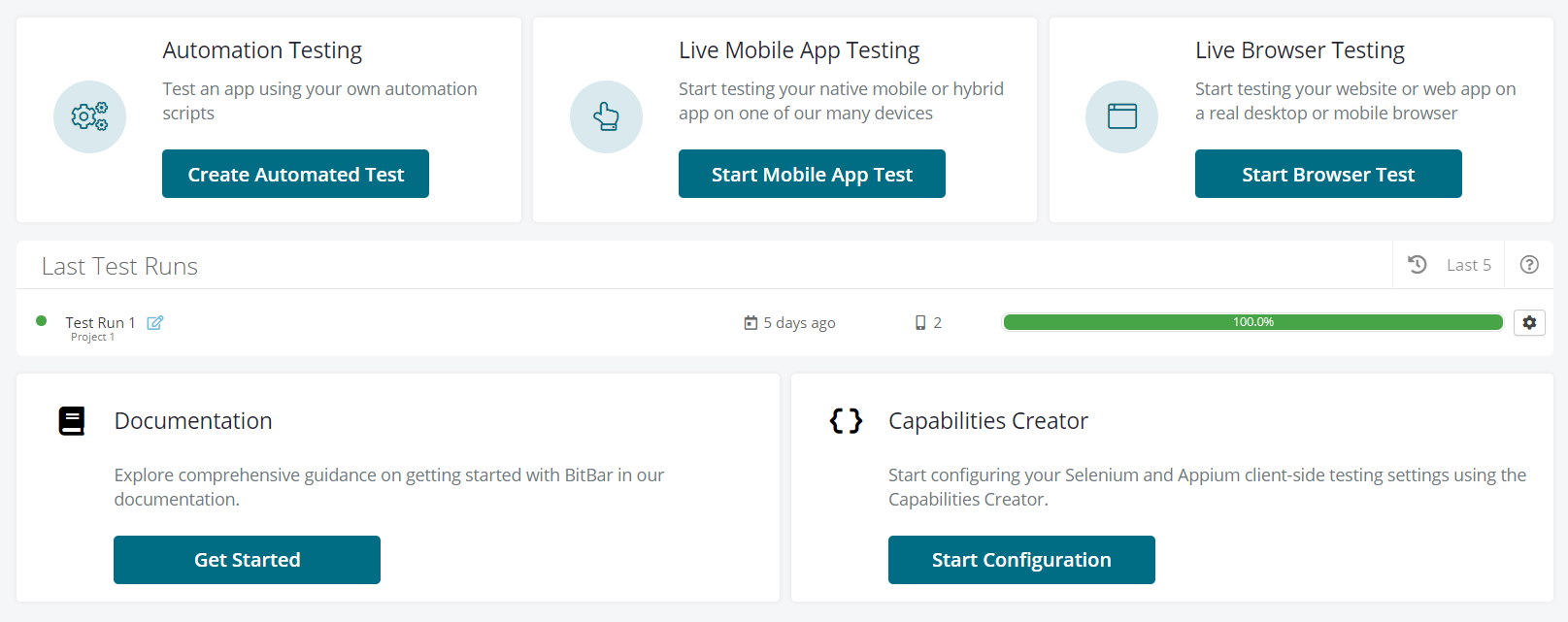Screen dimensions: 1568x622
Task: Click the 100.0% green progress bar
Action: tap(1252, 322)
